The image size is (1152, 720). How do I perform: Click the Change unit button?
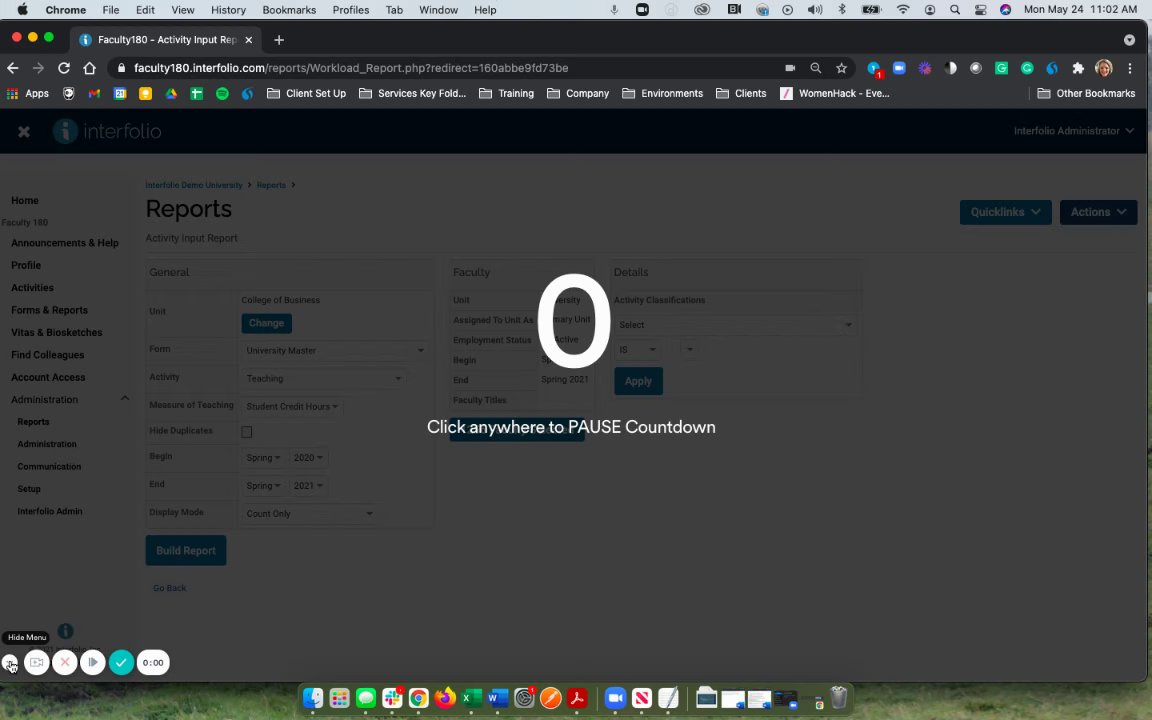click(267, 323)
